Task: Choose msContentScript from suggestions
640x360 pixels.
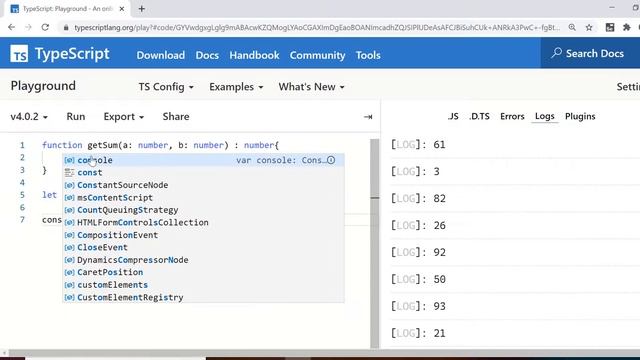Action: (203, 198)
